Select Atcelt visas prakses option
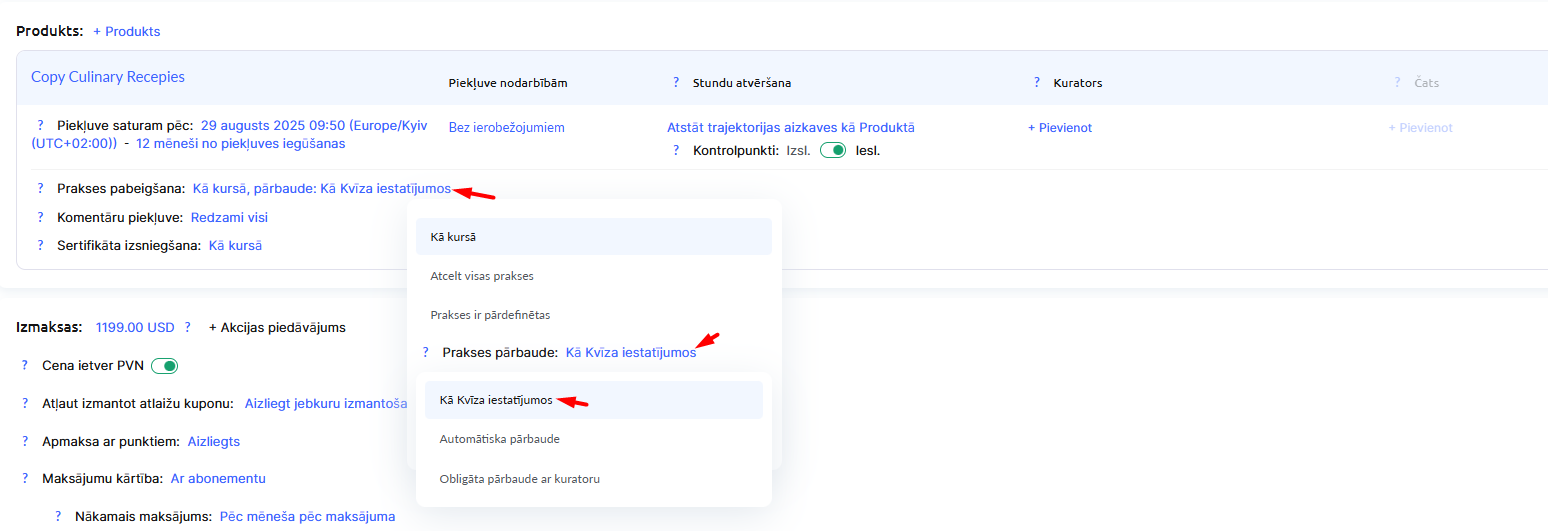1548x531 pixels. 489,276
